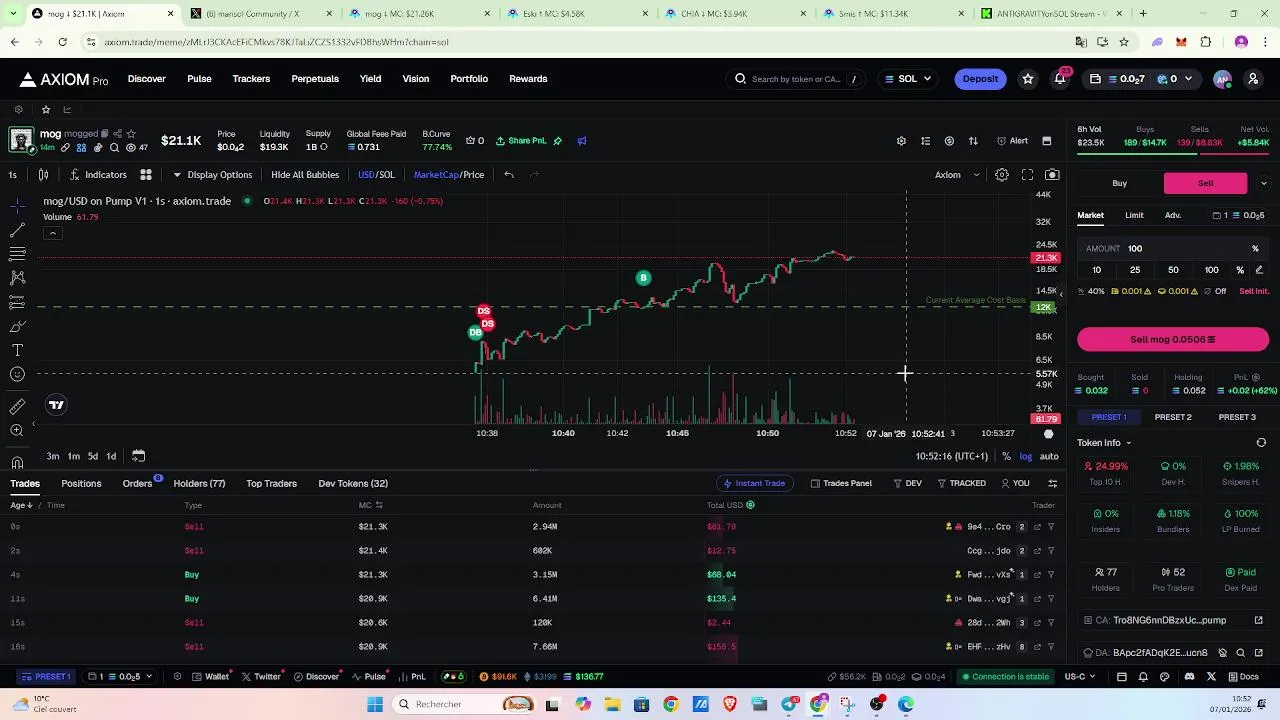This screenshot has width=1280, height=720.
Task: Open the trades table settings sliders icon
Action: click(x=1052, y=484)
